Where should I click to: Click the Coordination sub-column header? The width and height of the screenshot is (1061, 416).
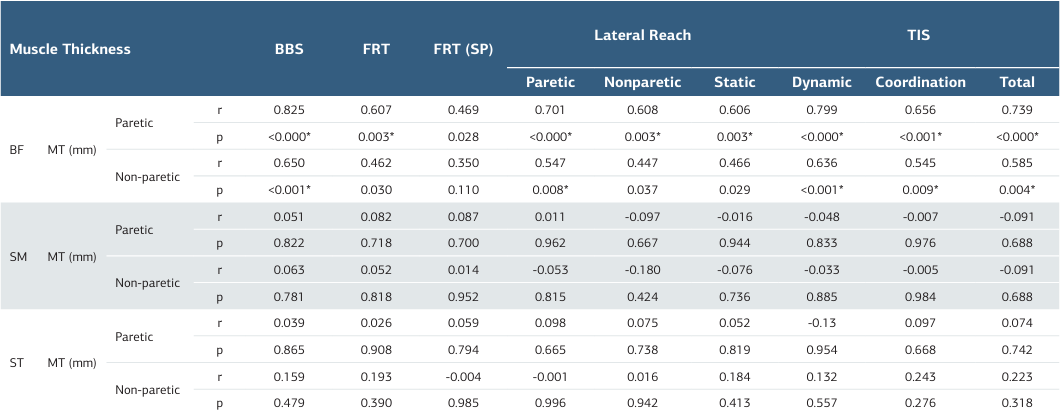(920, 82)
